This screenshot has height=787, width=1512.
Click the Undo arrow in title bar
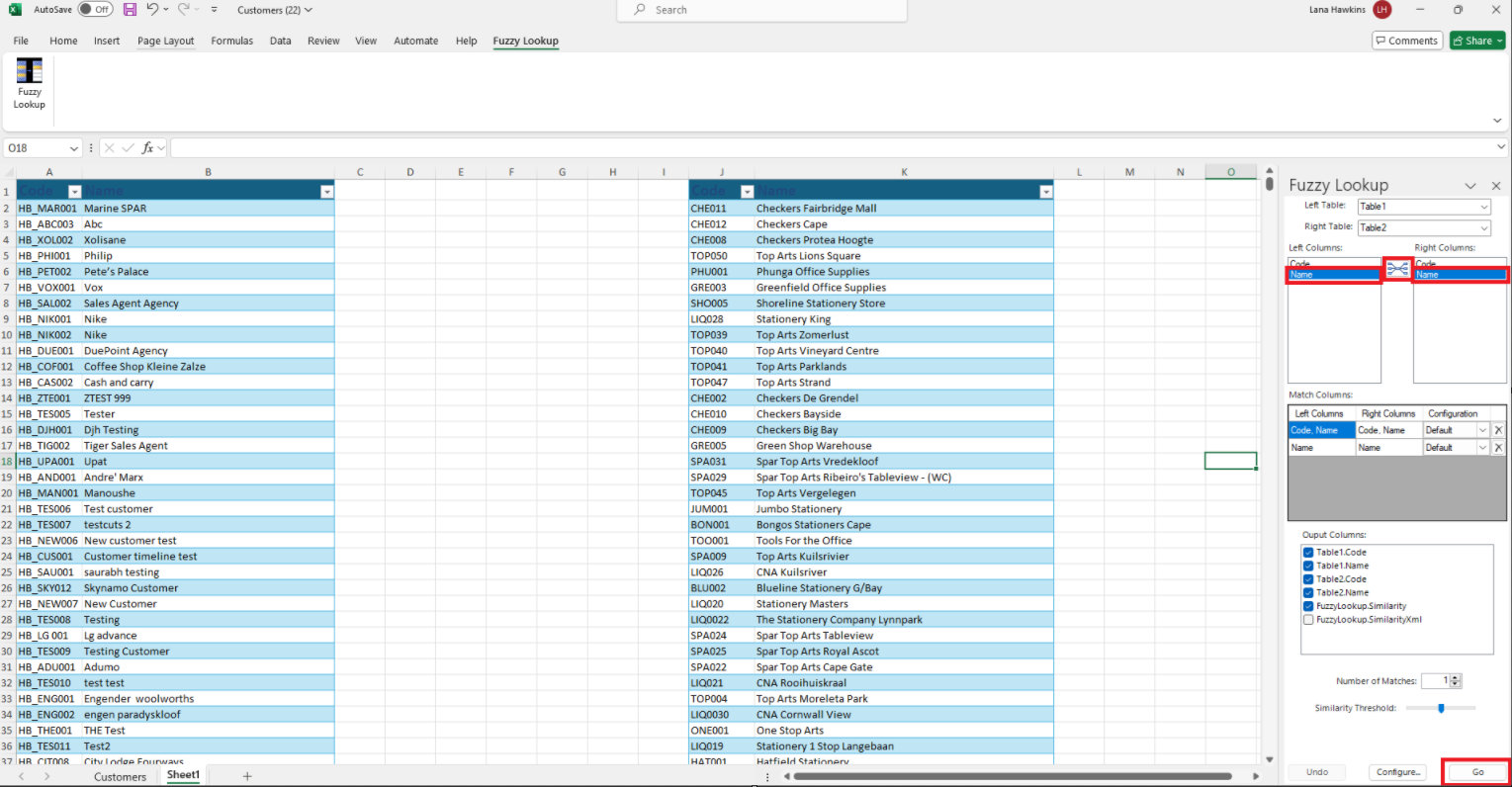[152, 10]
